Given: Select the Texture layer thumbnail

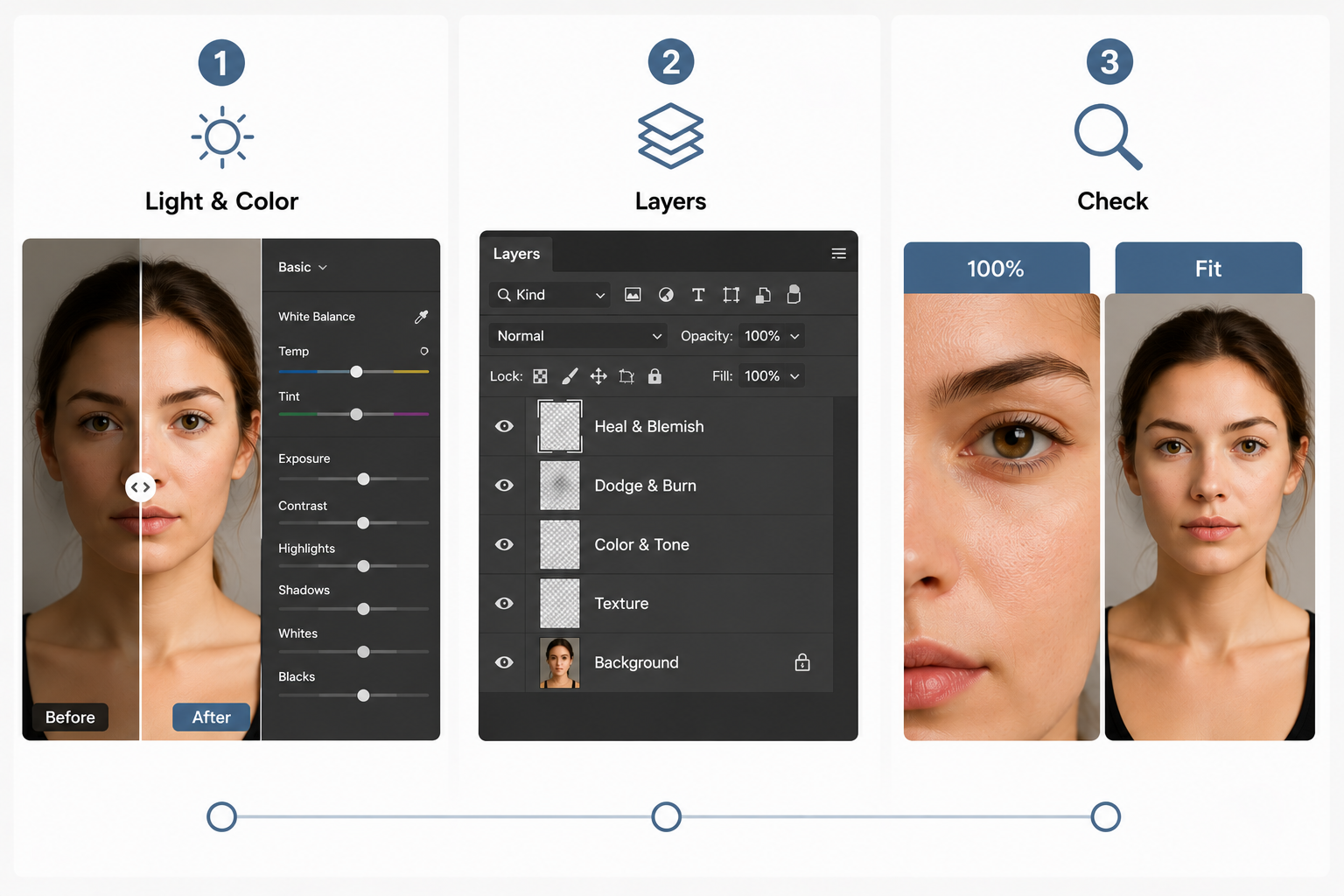Looking at the screenshot, I should 560,603.
